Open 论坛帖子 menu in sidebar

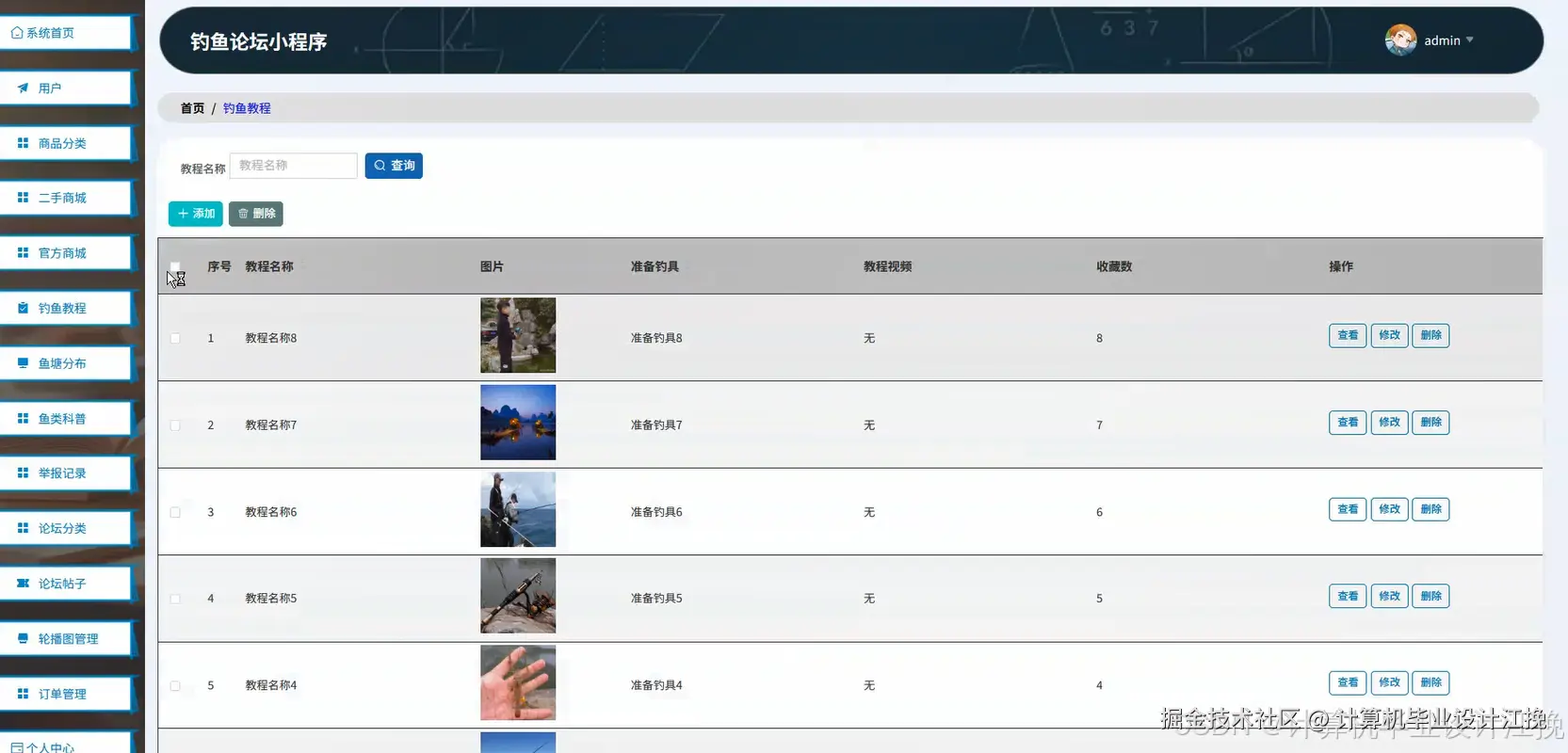point(66,584)
